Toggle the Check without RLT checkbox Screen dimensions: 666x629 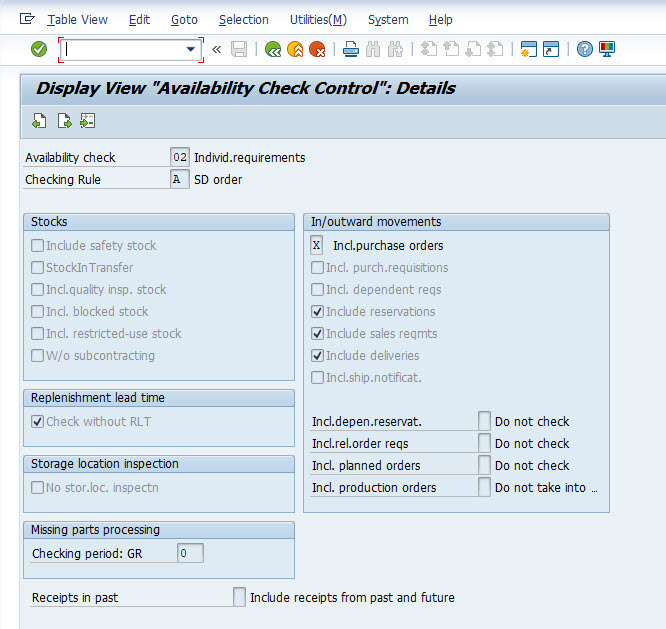(38, 422)
